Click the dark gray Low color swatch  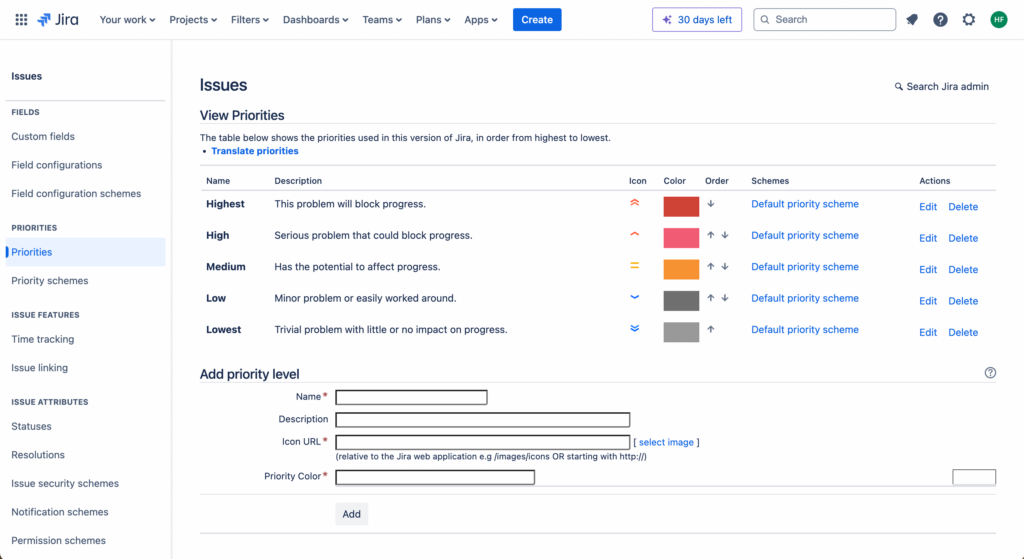pos(681,300)
